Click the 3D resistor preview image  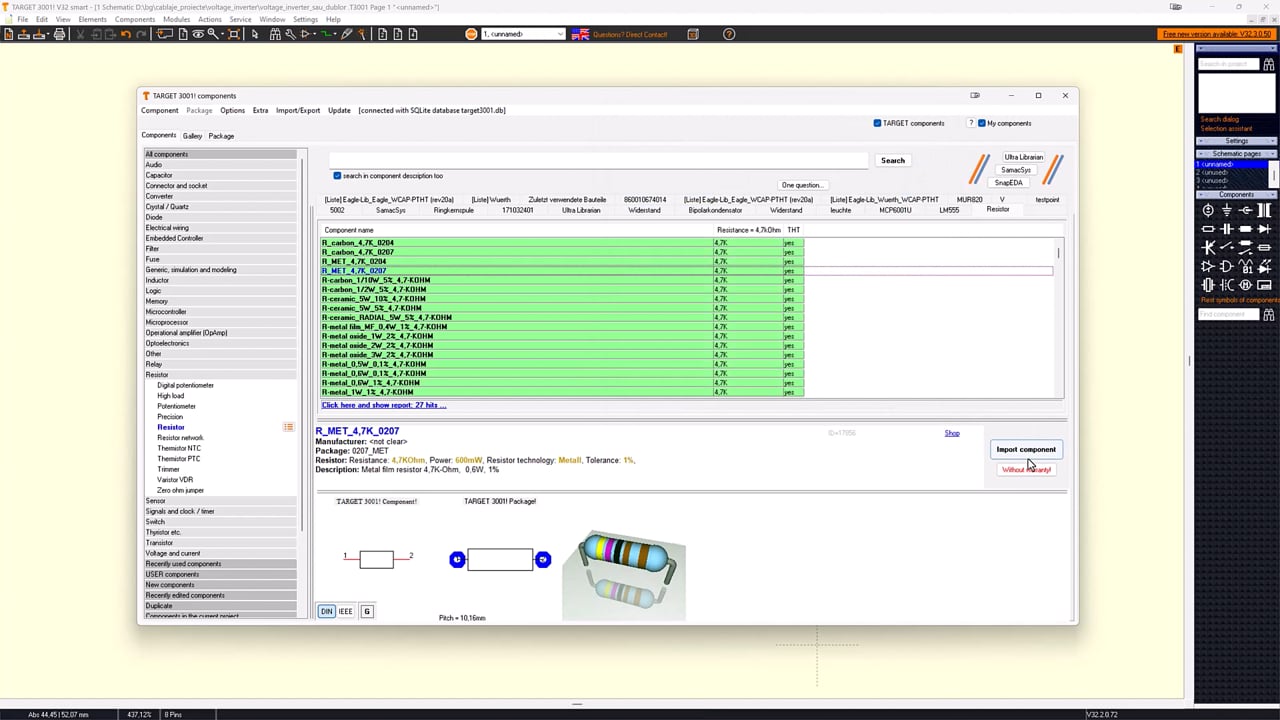pos(624,573)
